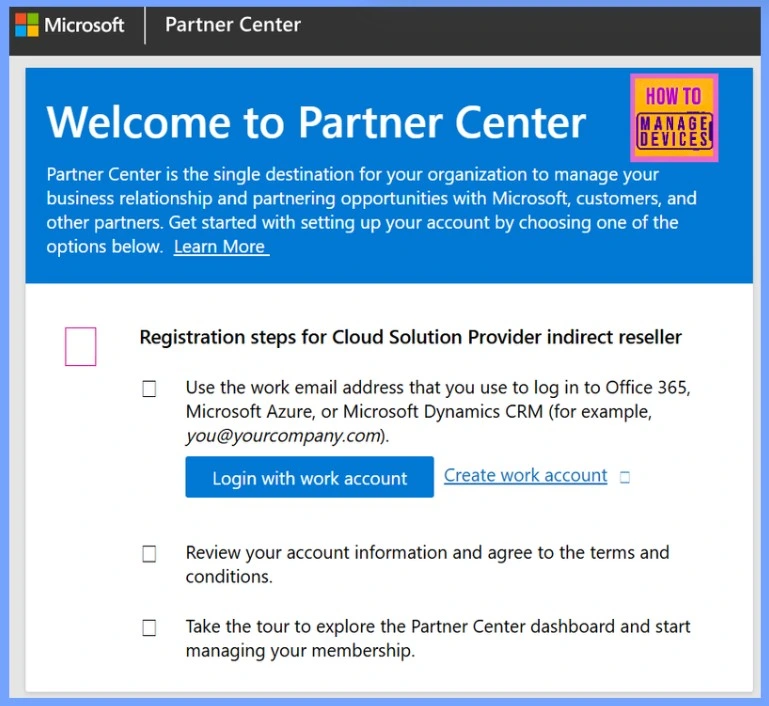Click the 'Welcome to Partner Center' heading

[316, 123]
